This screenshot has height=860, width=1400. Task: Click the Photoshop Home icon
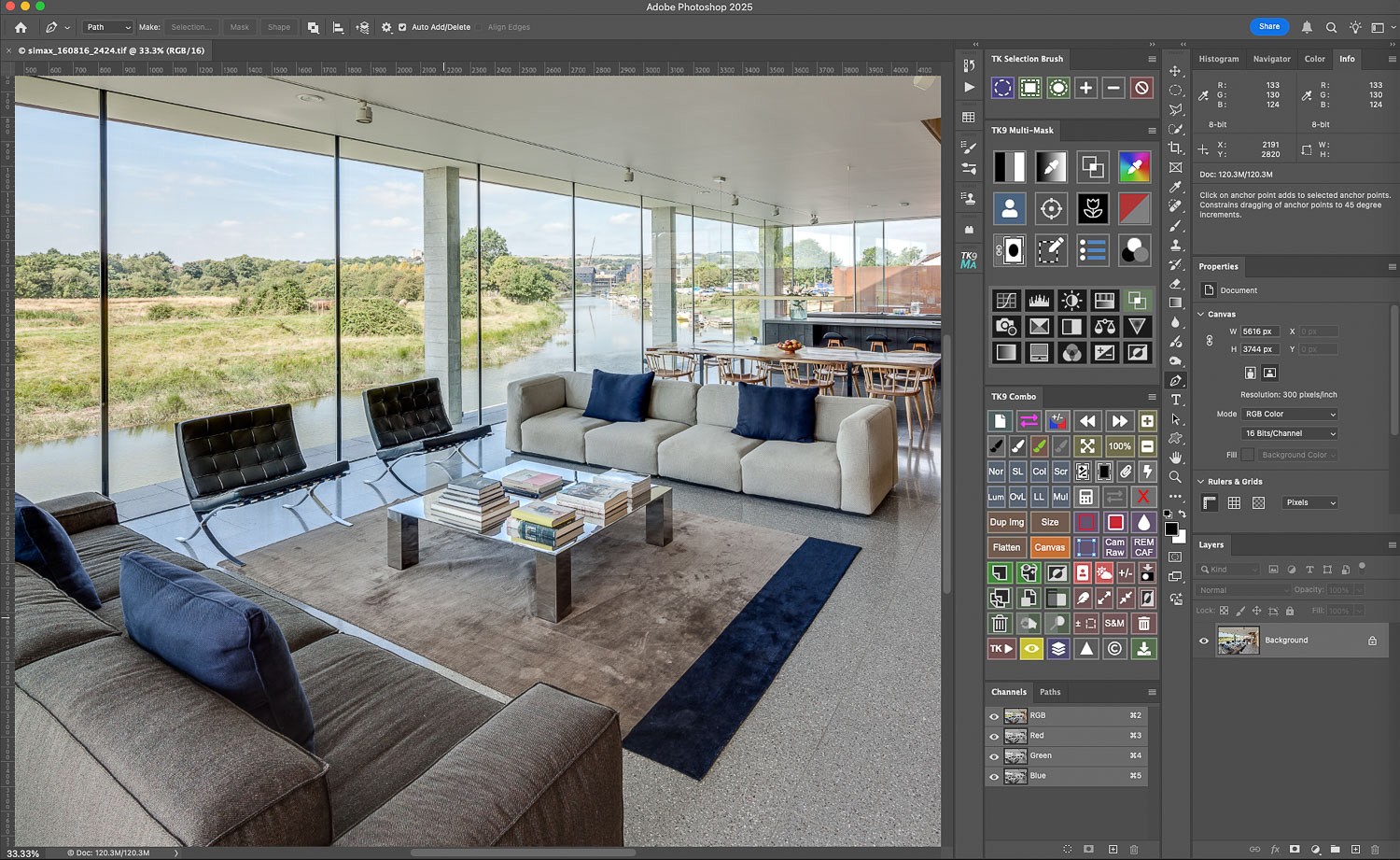pos(21,27)
